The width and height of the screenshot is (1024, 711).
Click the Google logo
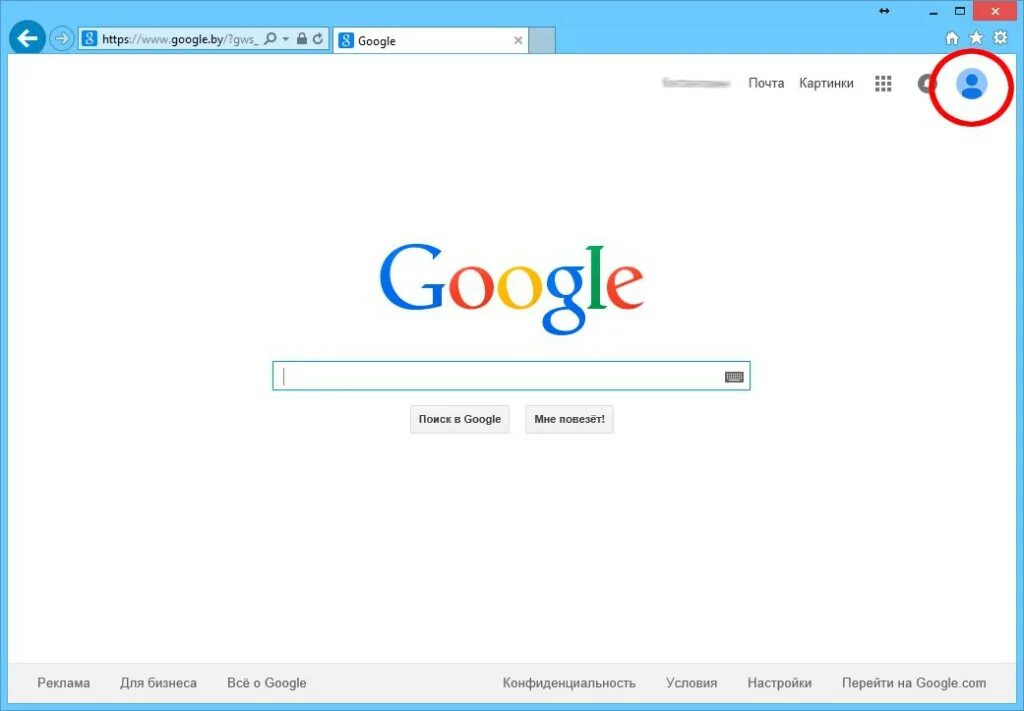(511, 288)
